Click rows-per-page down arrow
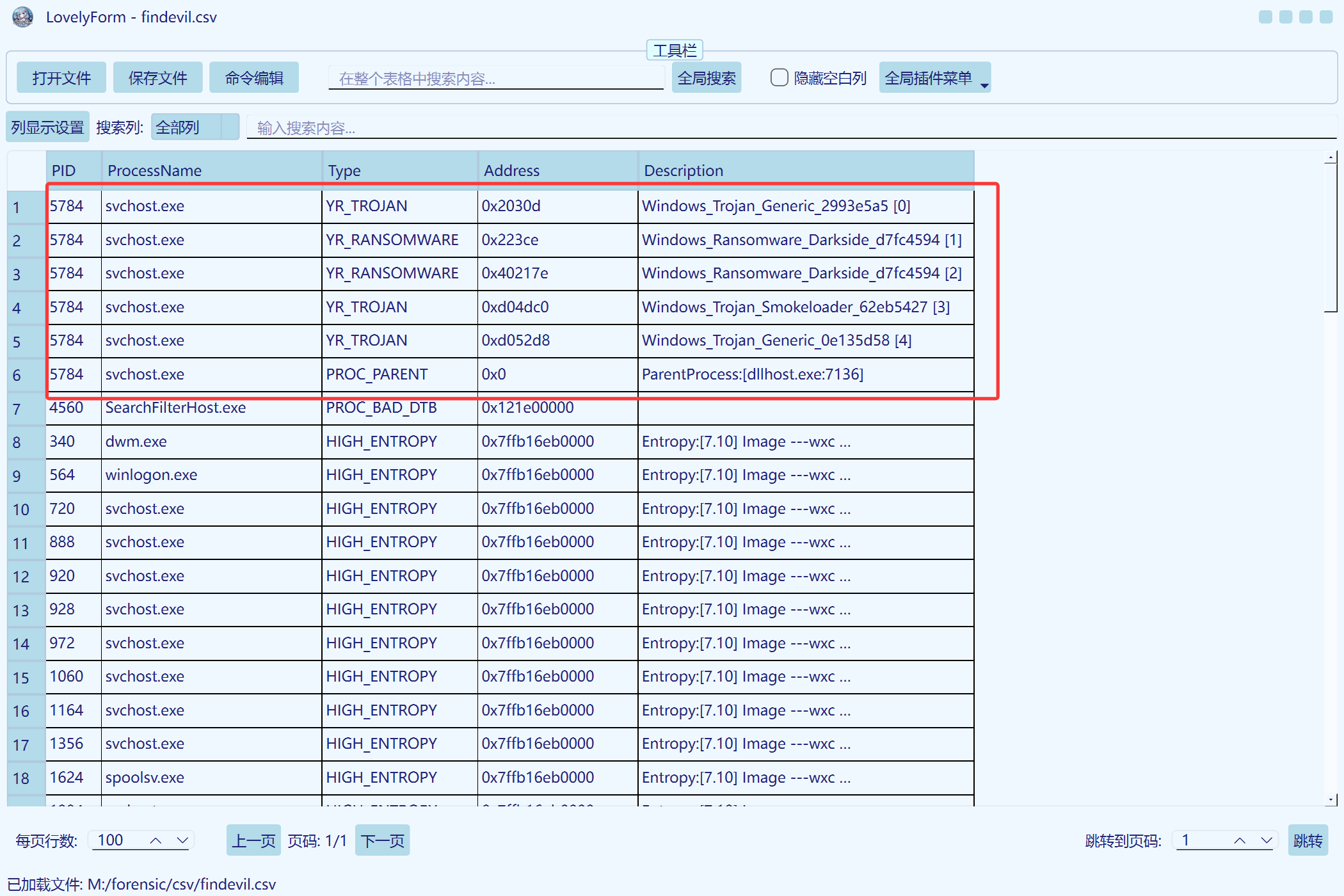1344x896 pixels. point(182,840)
